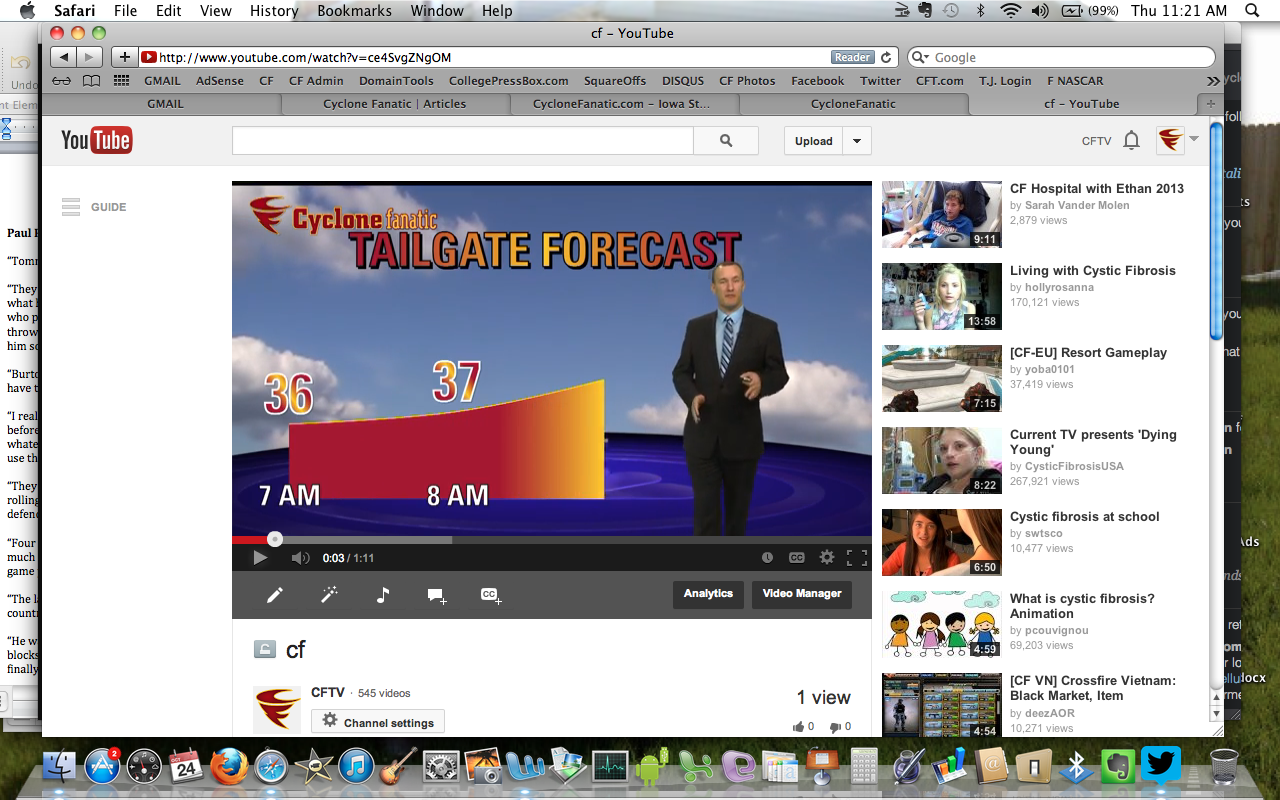Click the YouTube search magnifier button

coord(726,141)
